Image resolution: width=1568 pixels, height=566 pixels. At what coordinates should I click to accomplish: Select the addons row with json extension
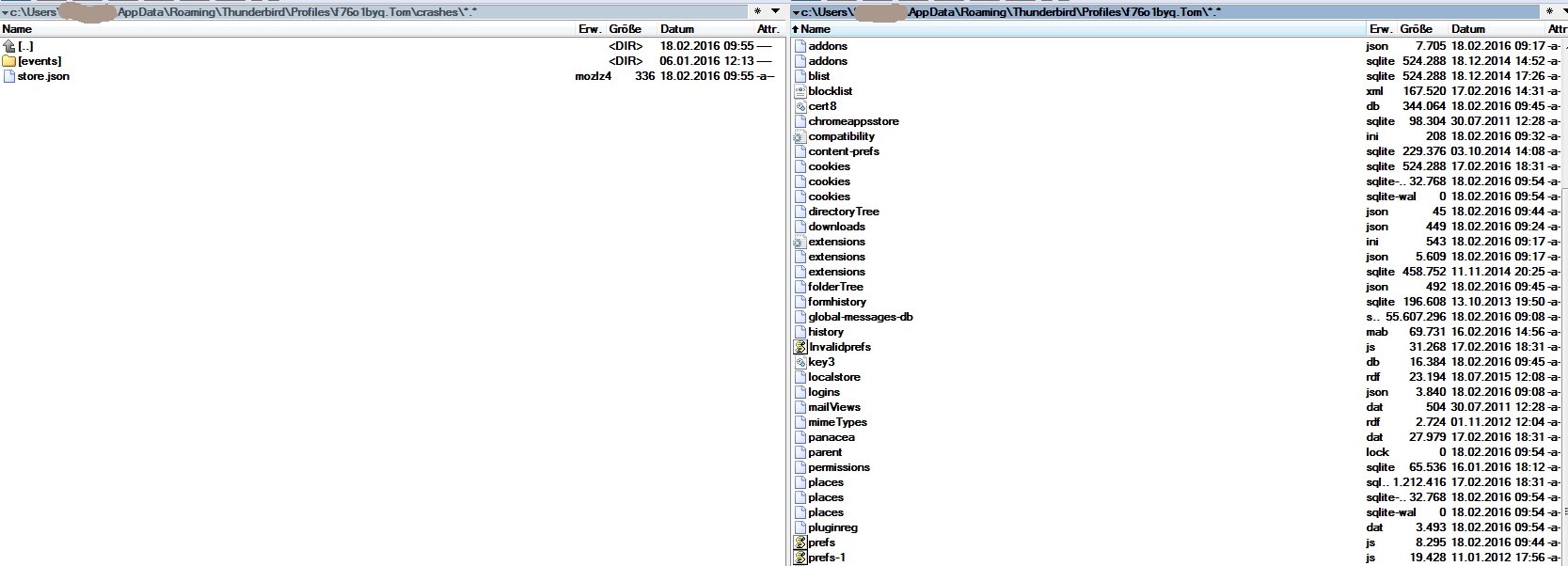1179,46
